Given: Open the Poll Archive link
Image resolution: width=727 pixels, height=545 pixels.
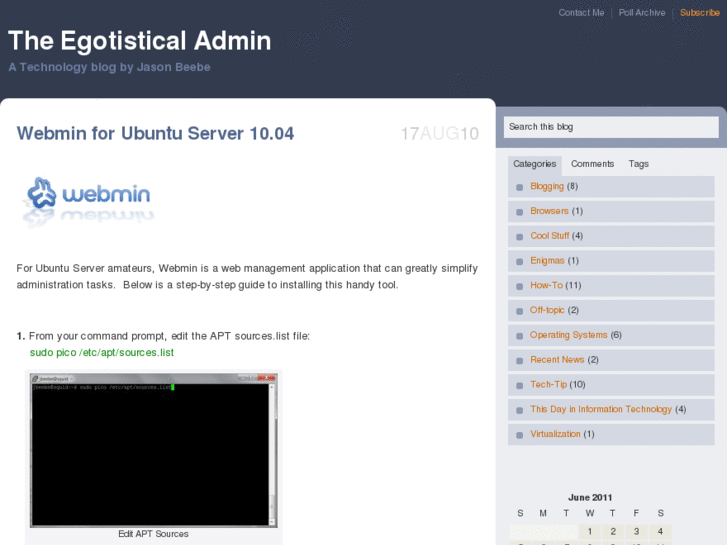Looking at the screenshot, I should (642, 13).
